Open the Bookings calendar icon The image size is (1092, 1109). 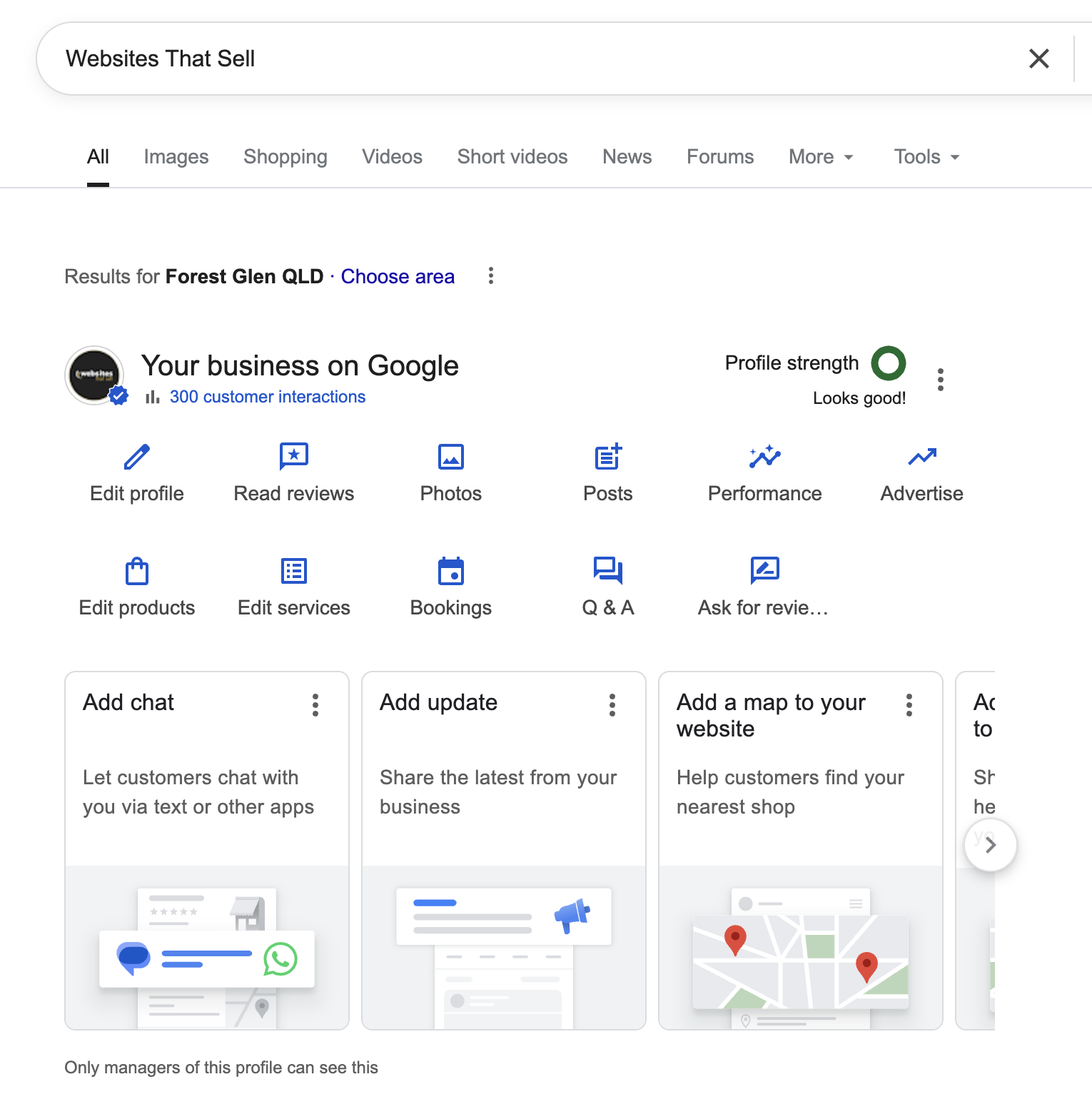451,571
